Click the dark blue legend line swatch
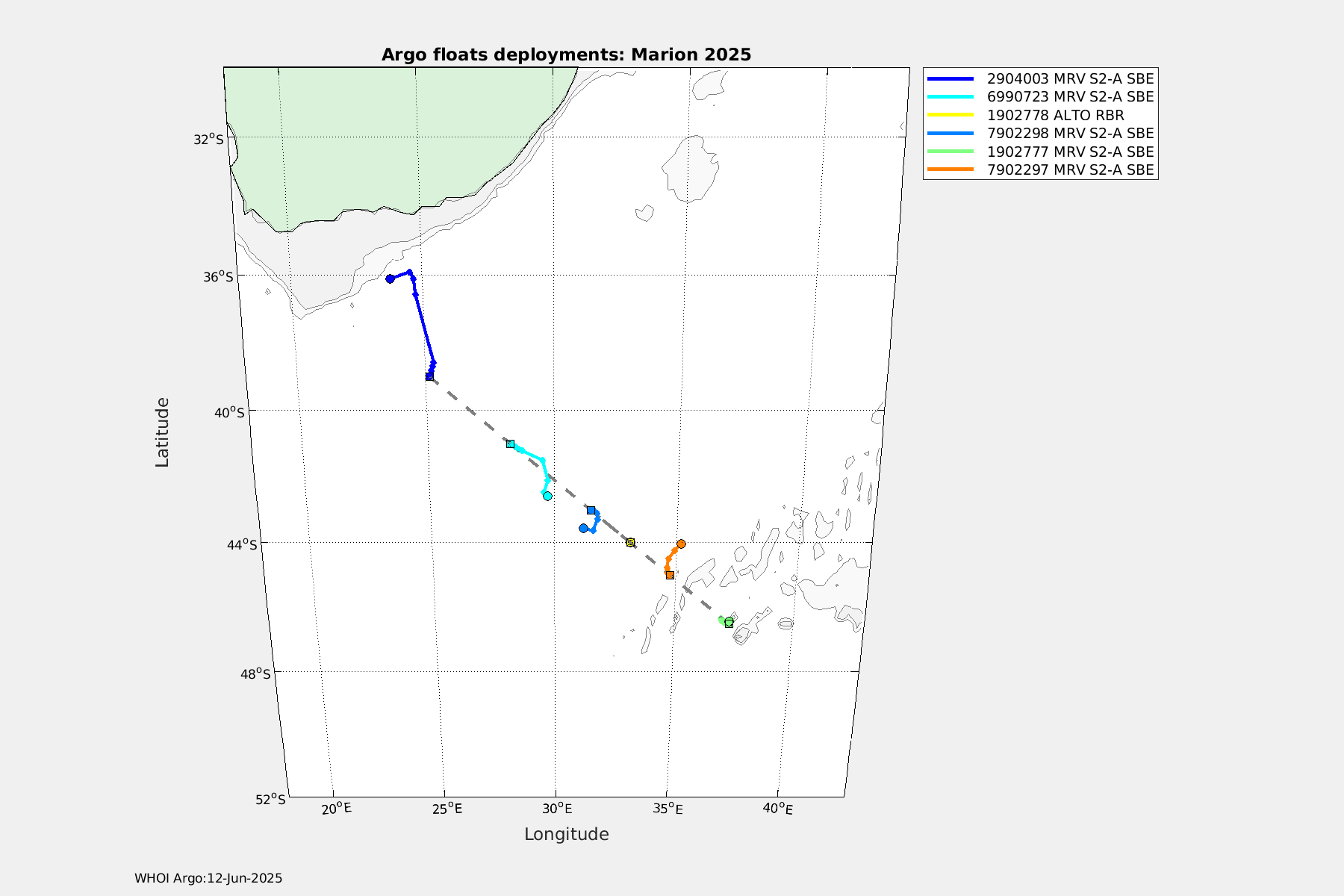The width and height of the screenshot is (1344, 896). pyautogui.click(x=951, y=78)
